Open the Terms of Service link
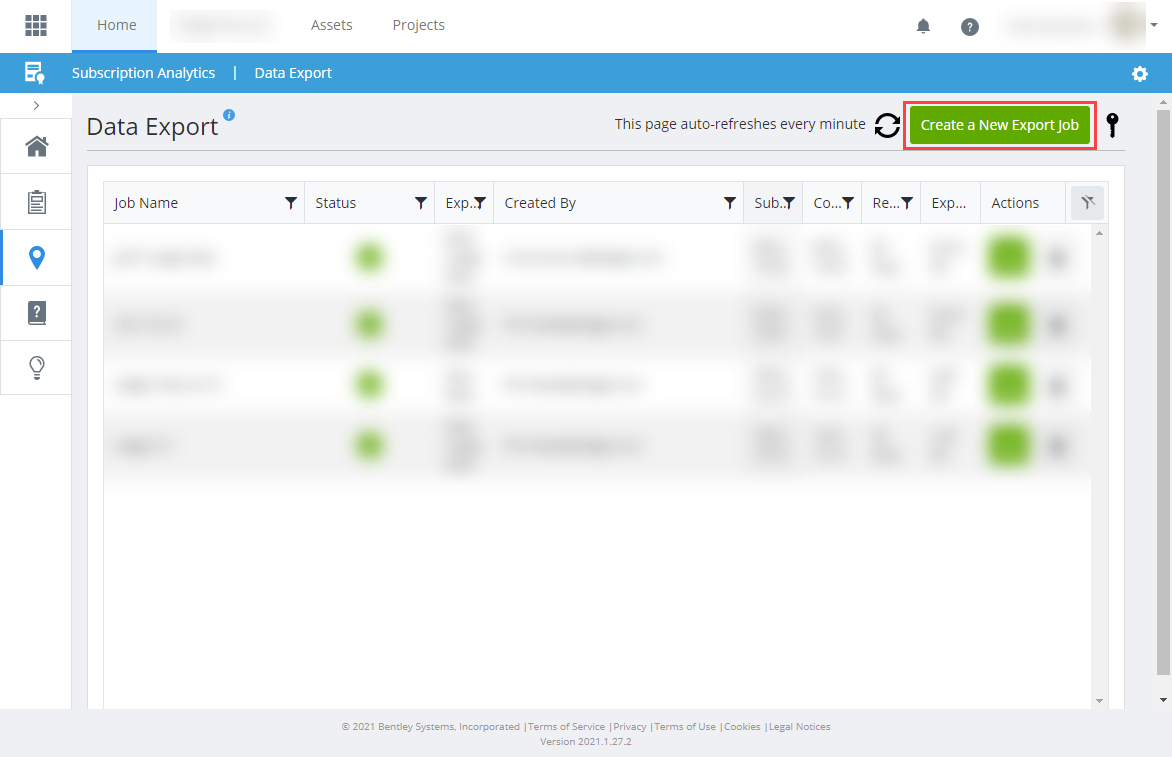1172x757 pixels. (566, 727)
